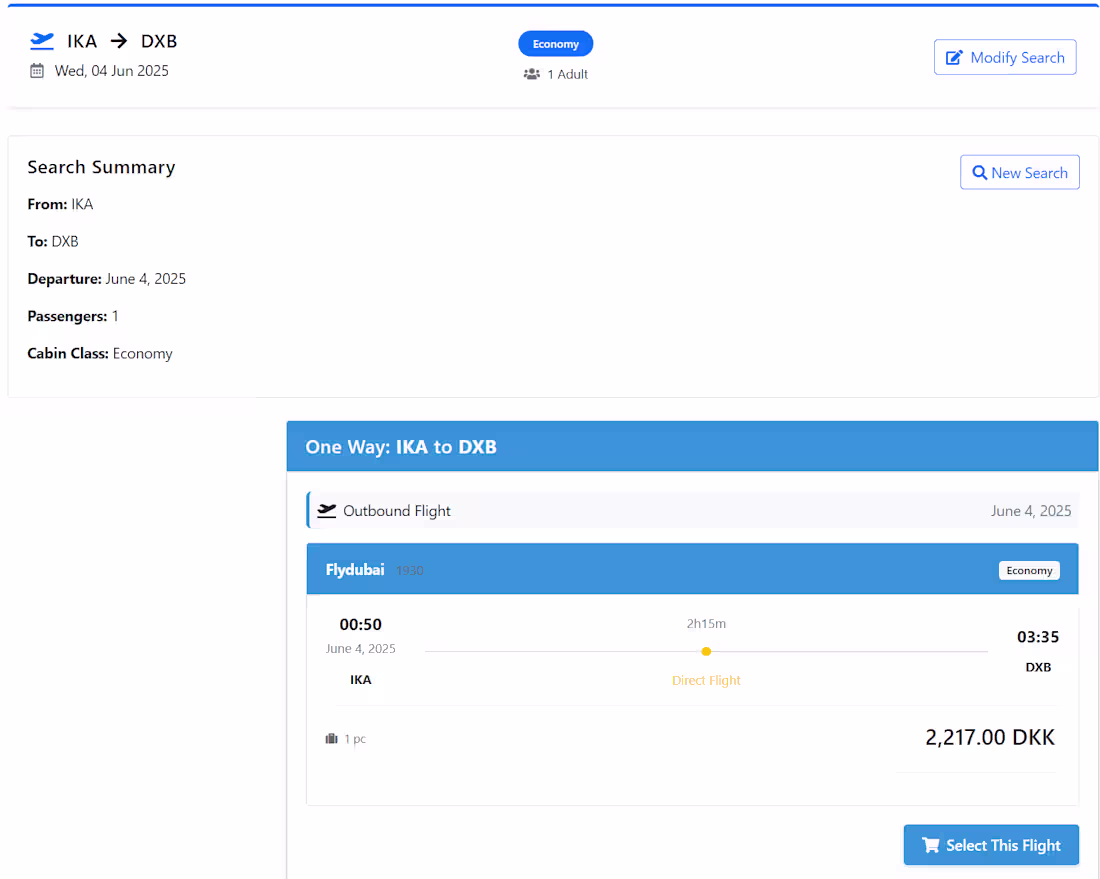Click the DXB arrival code near 03:35

(x=1038, y=667)
